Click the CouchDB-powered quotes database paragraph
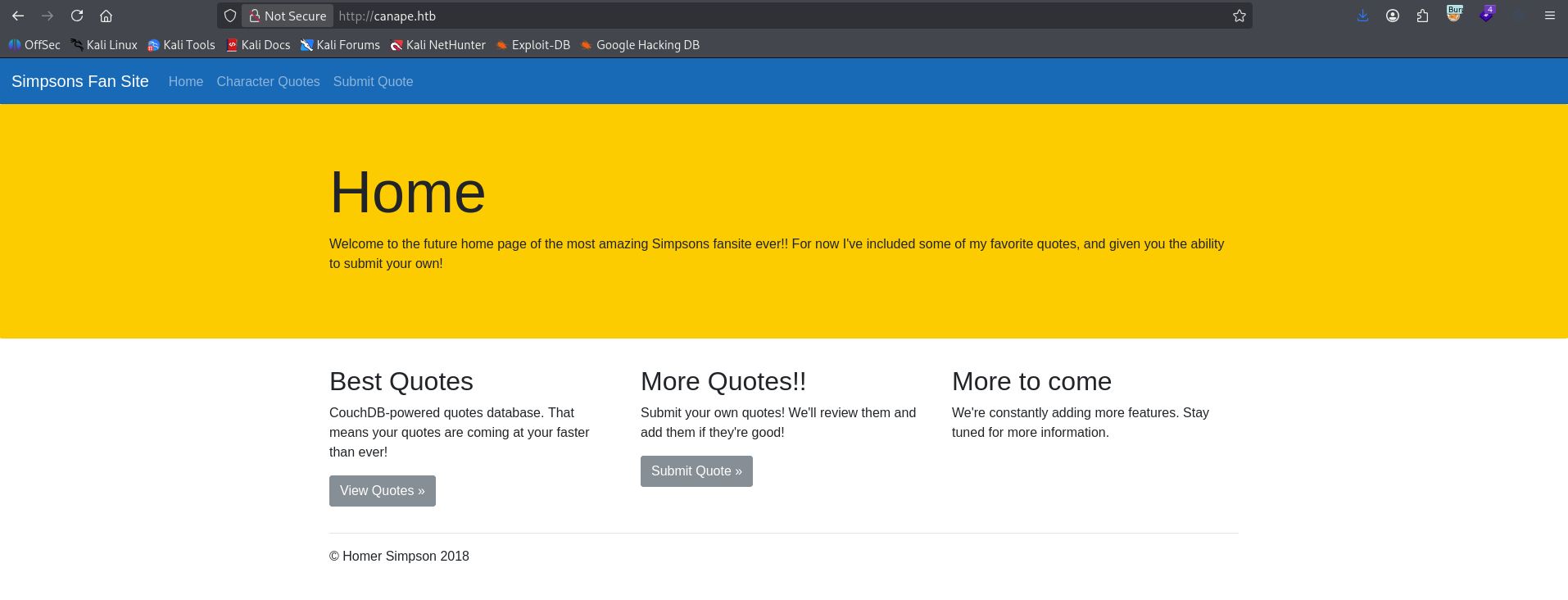The image size is (1568, 600). tap(460, 432)
